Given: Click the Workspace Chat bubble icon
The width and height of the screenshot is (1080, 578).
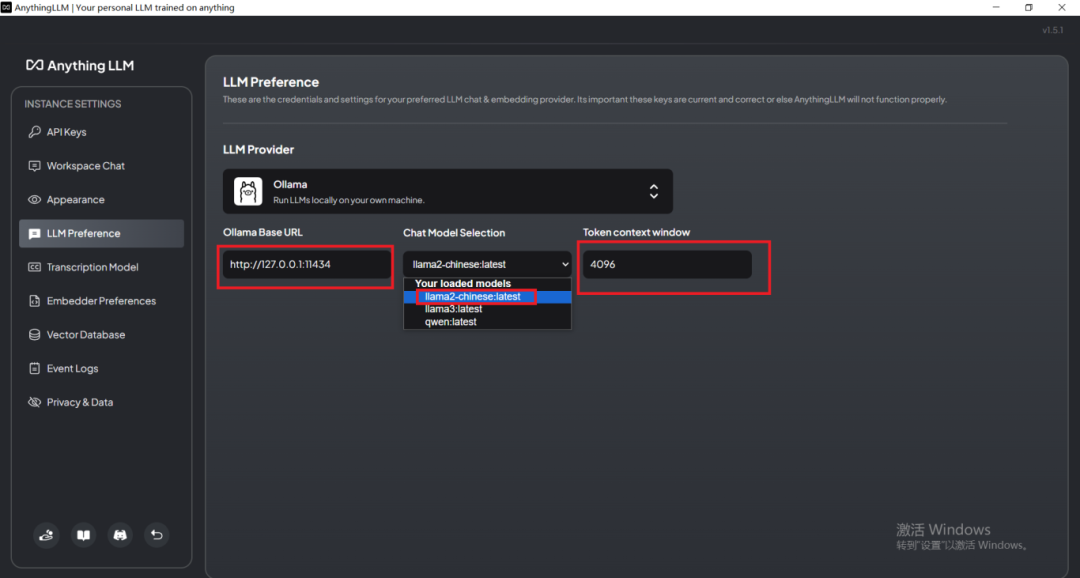Looking at the screenshot, I should [x=34, y=166].
